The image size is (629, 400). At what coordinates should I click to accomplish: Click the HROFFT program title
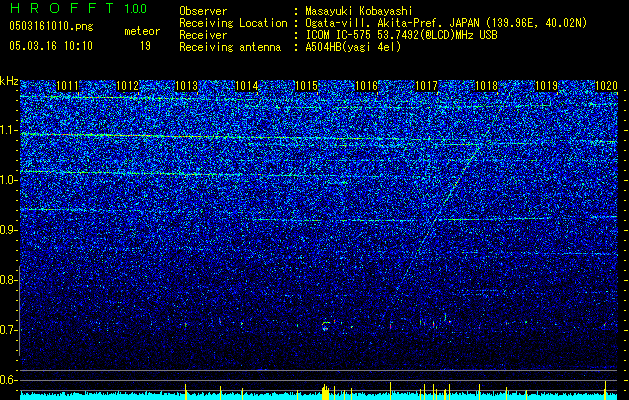[x=62, y=8]
